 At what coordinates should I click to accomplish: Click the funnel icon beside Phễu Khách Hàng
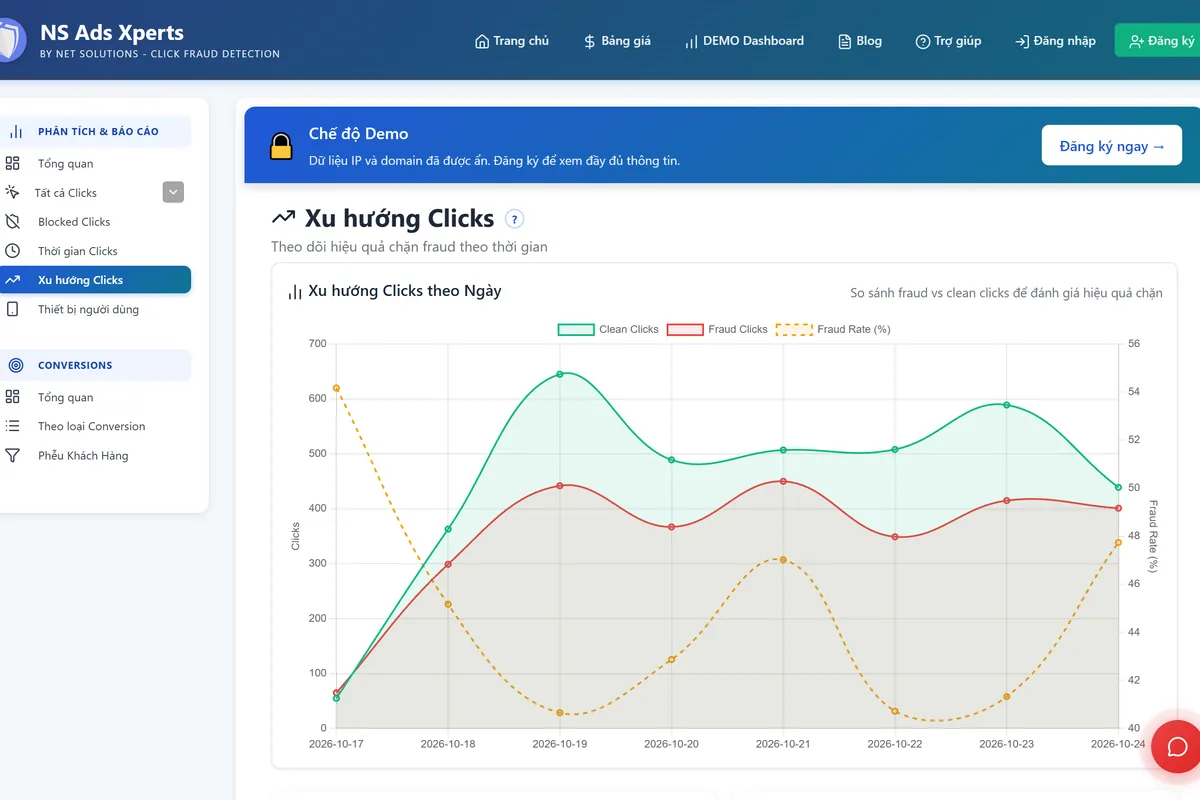12,455
